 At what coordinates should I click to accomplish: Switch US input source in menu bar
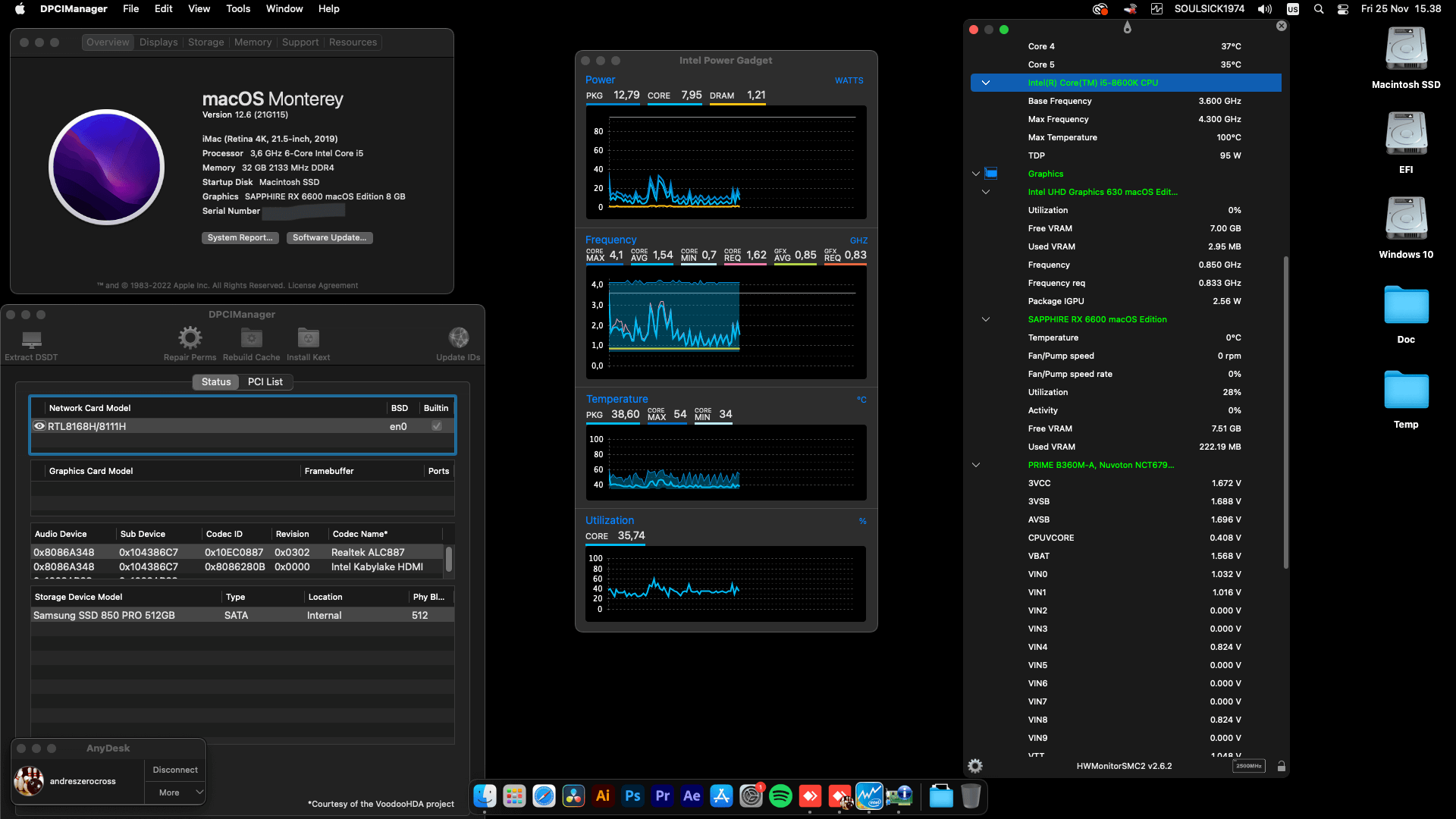click(1293, 9)
